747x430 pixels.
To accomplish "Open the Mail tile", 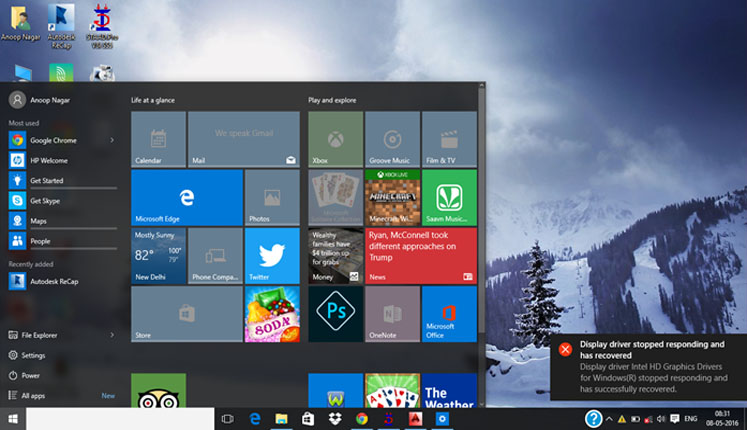I will 244,139.
